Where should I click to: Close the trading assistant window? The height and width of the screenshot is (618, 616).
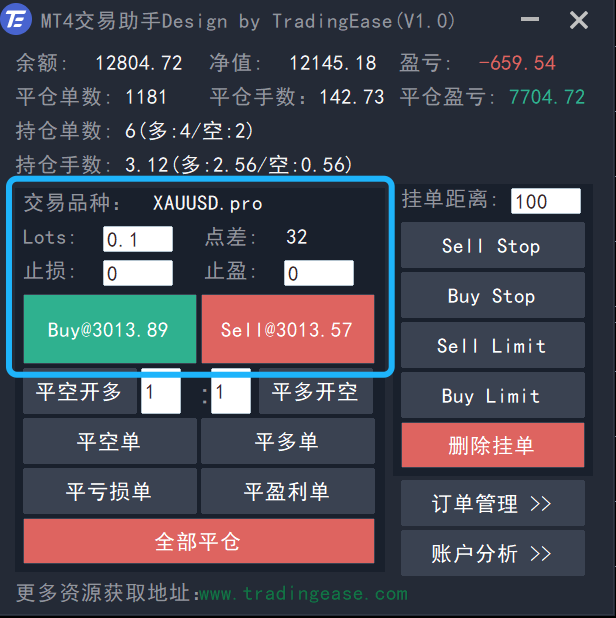click(x=578, y=20)
